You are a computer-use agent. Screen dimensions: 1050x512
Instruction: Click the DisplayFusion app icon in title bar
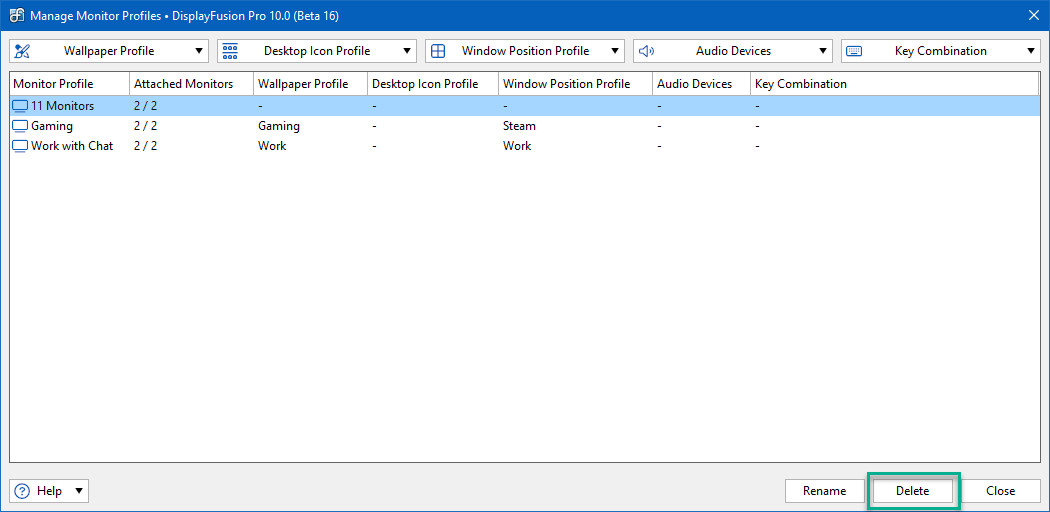pyautogui.click(x=17, y=15)
